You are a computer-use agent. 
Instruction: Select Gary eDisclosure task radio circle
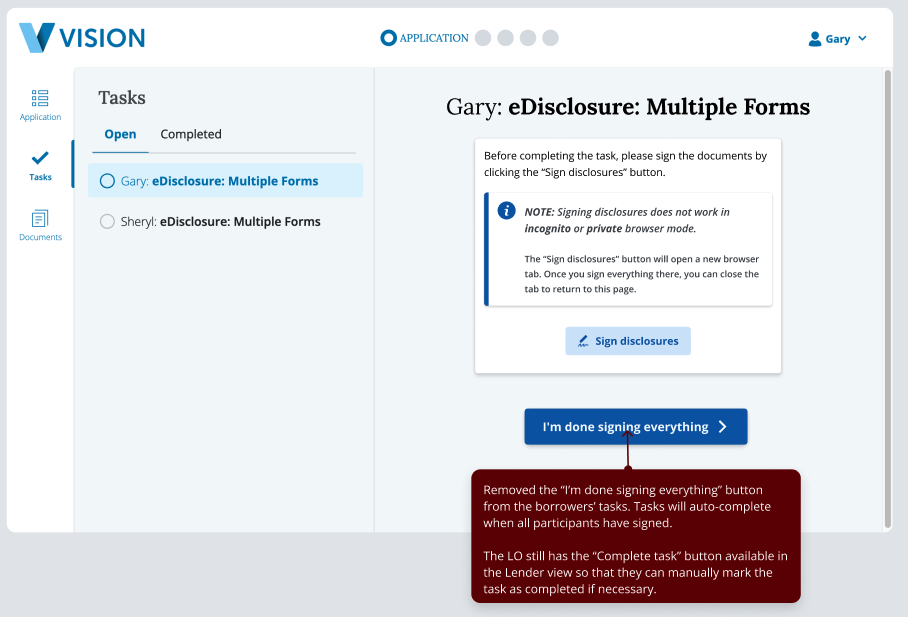pyautogui.click(x=108, y=181)
